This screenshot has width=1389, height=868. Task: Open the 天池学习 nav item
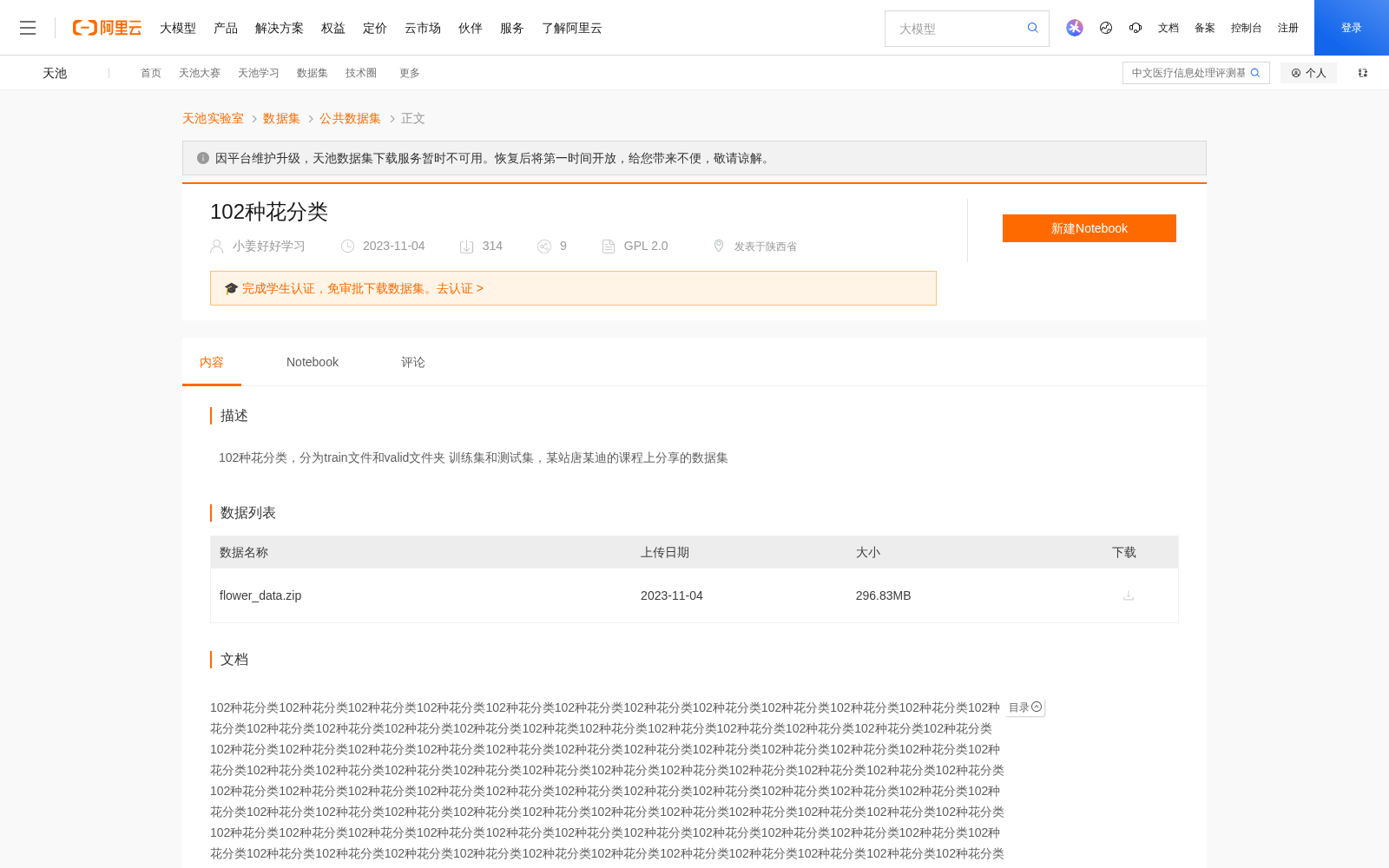point(259,73)
